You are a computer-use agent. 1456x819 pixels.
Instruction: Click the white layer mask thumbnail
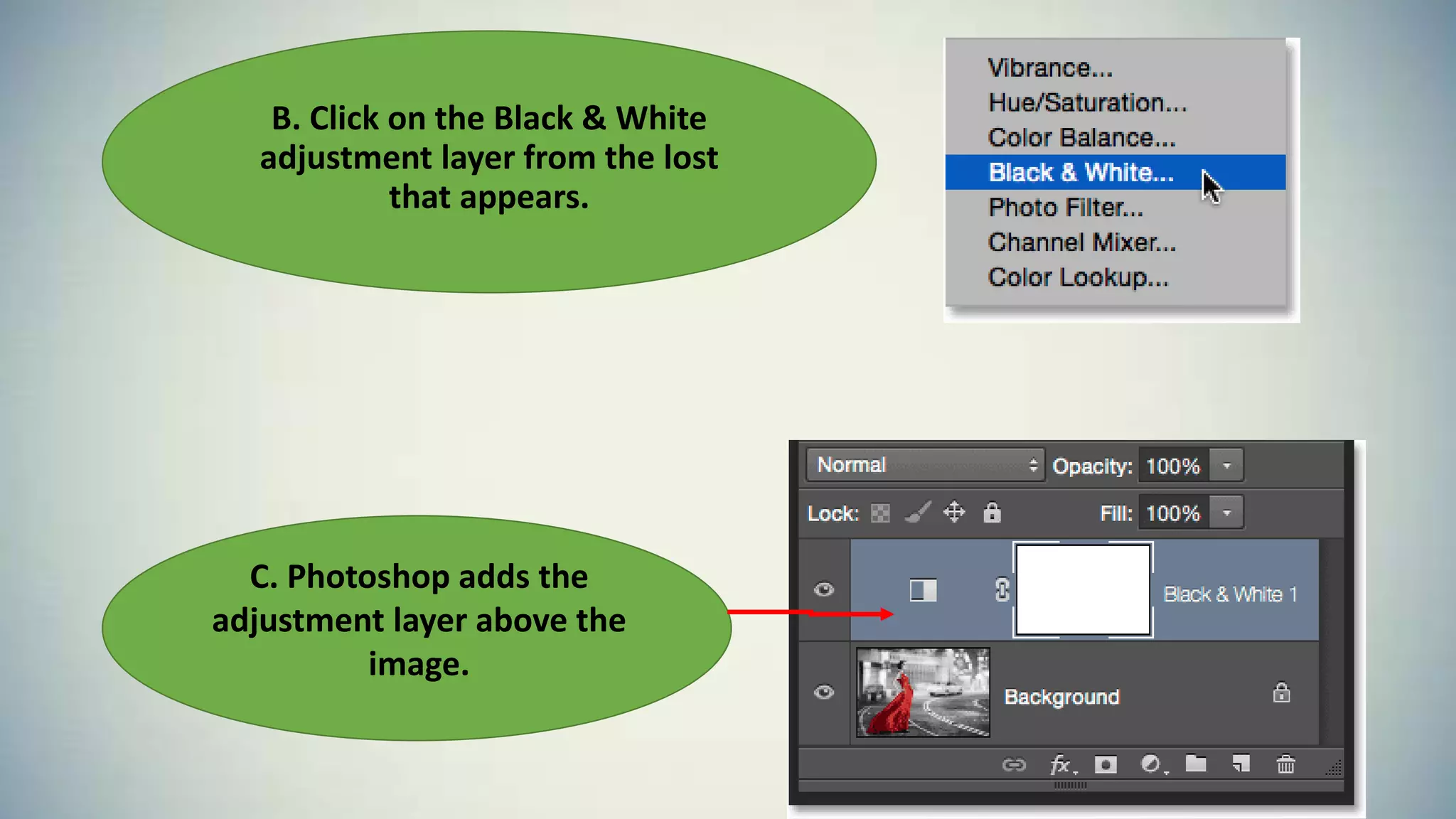tap(1082, 590)
